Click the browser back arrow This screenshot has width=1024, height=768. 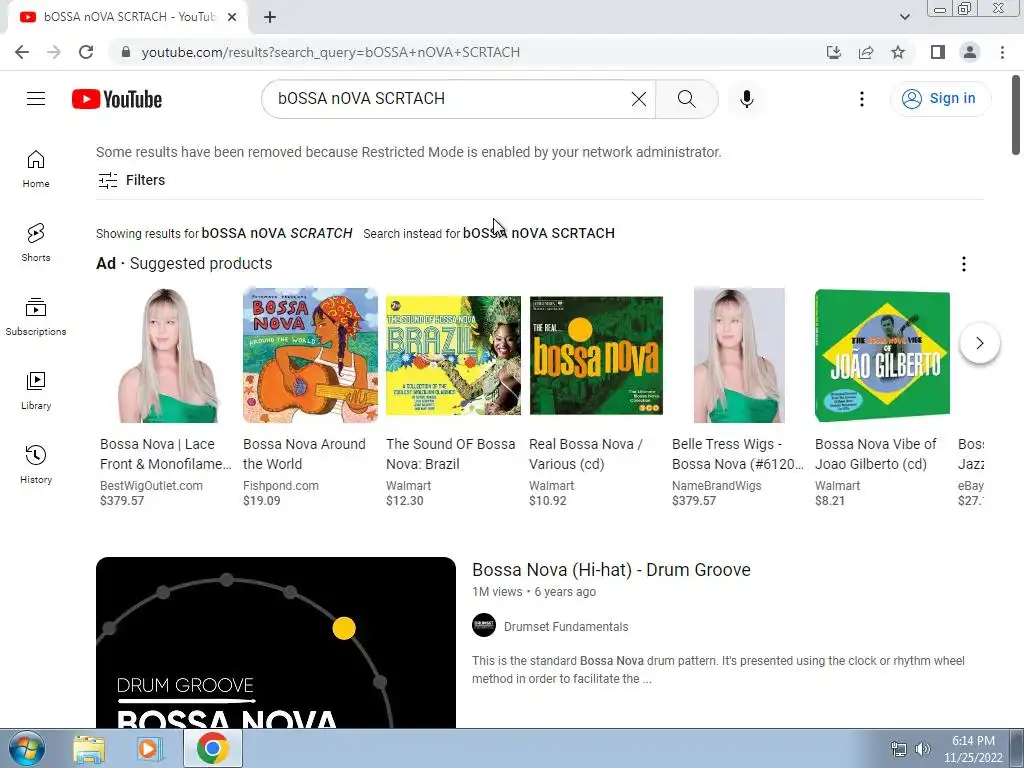[x=22, y=52]
